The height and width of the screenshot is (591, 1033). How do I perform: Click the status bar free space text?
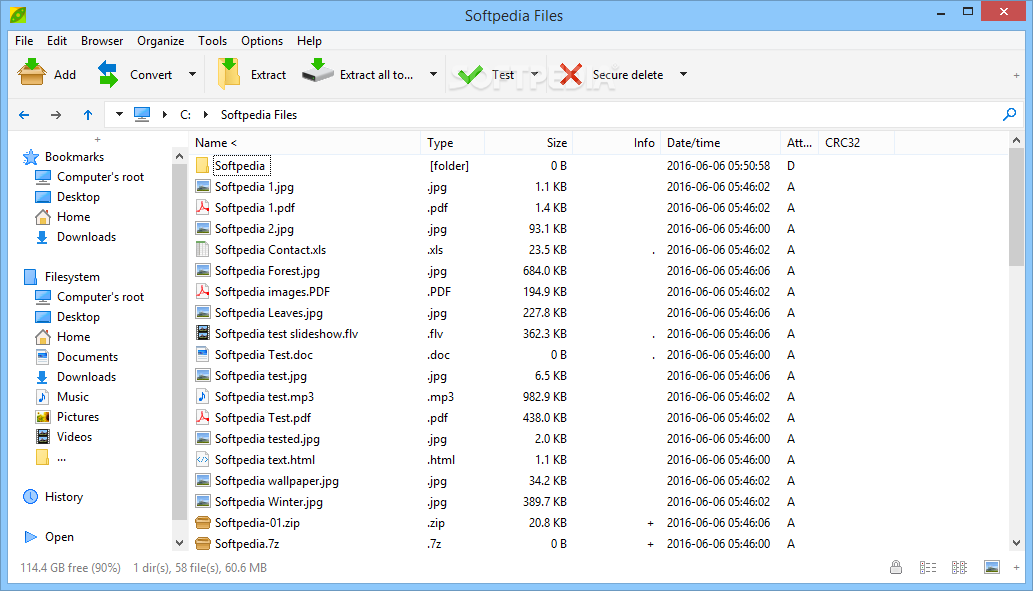[x=70, y=567]
